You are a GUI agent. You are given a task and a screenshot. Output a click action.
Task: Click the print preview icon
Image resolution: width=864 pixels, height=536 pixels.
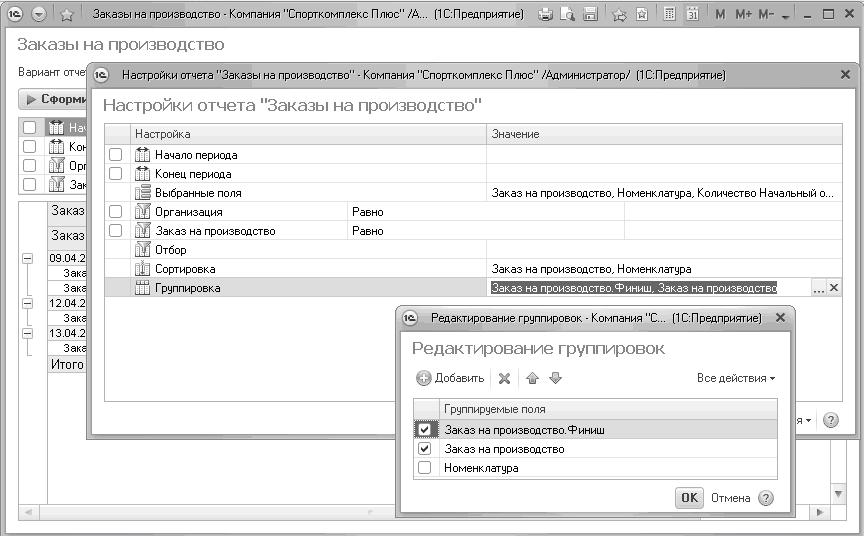pos(568,14)
